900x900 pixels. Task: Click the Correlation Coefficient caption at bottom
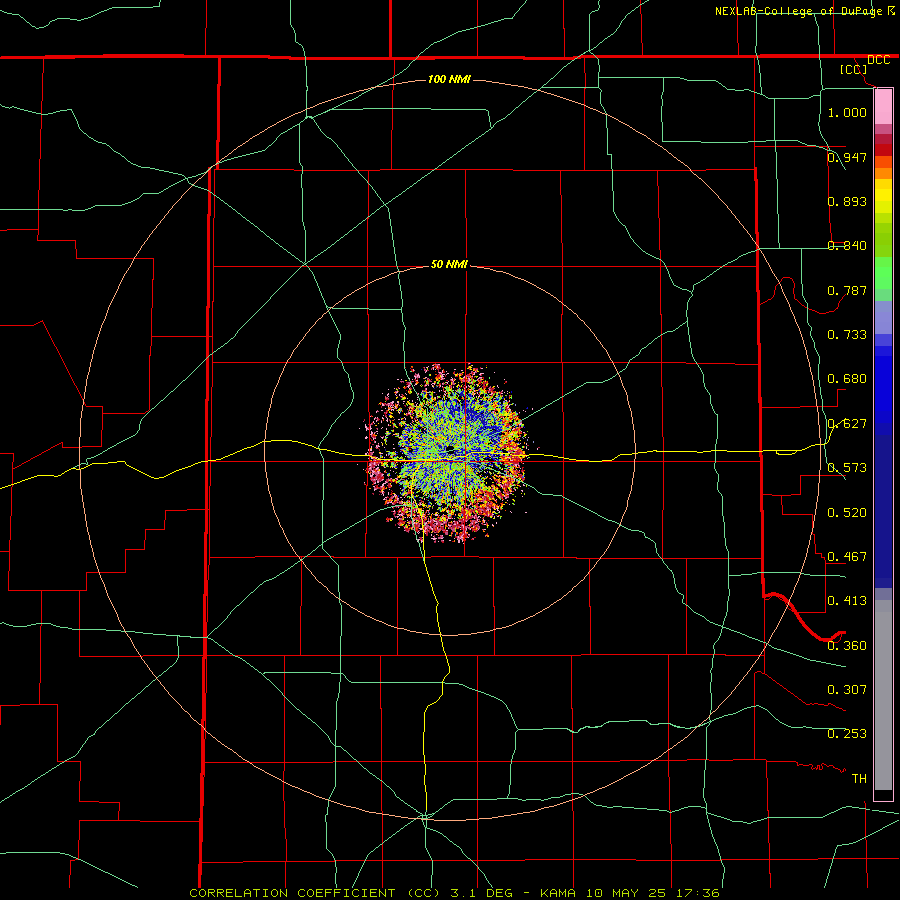[454, 893]
